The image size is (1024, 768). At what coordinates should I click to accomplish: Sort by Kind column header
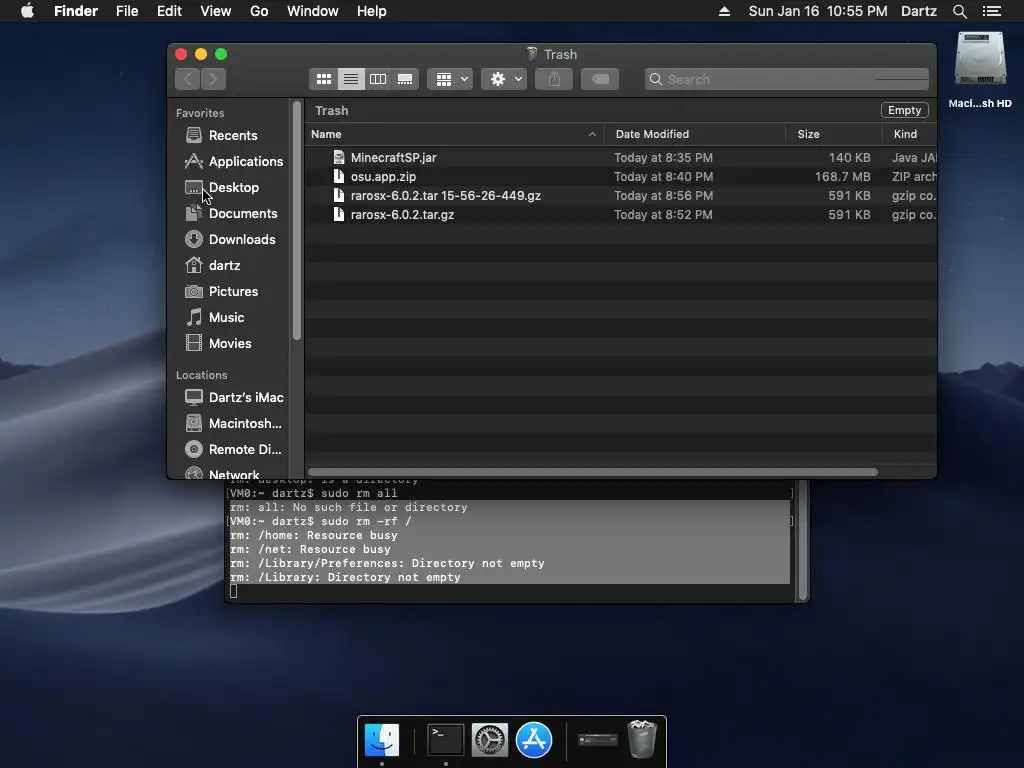909,135
